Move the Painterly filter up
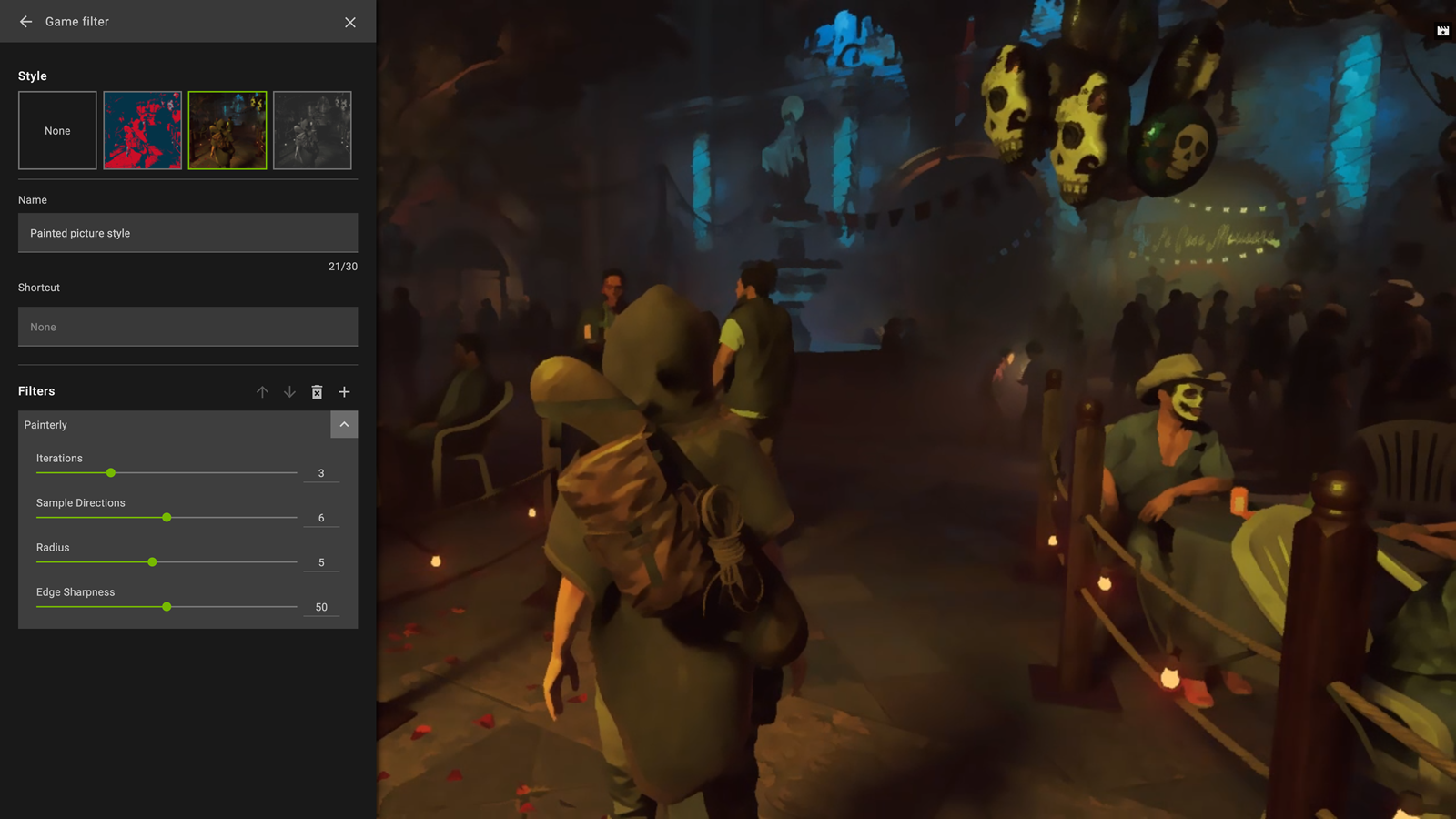Viewport: 1456px width, 819px height. (262, 392)
